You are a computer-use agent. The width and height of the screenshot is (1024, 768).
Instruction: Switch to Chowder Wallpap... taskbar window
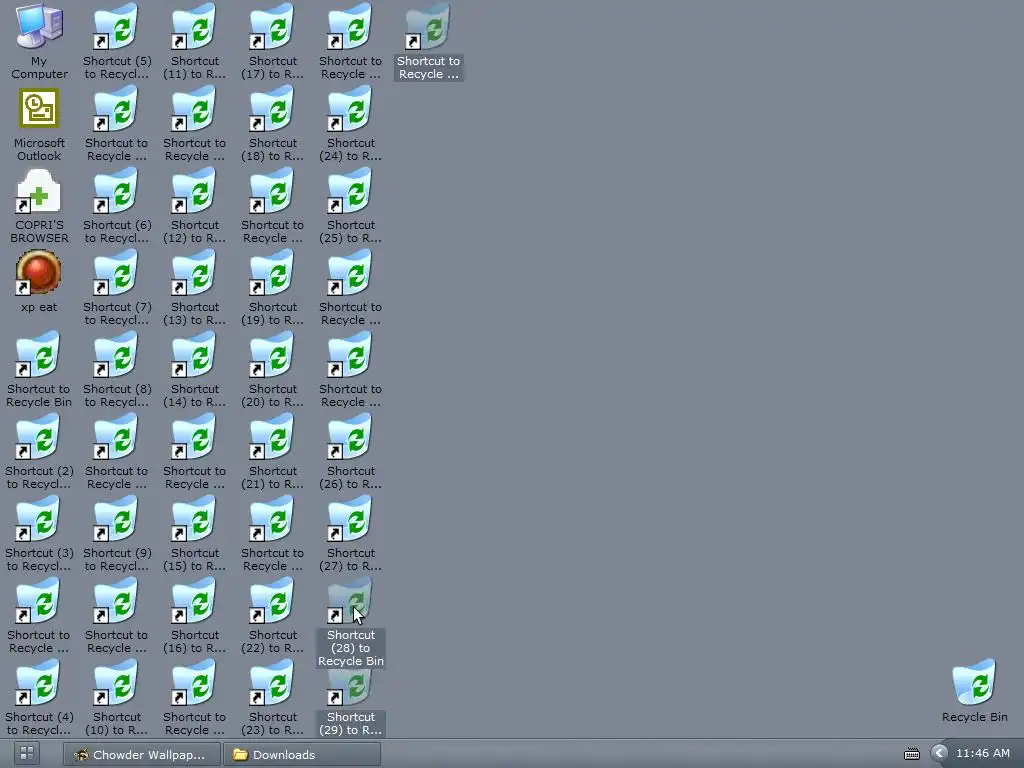click(x=141, y=754)
